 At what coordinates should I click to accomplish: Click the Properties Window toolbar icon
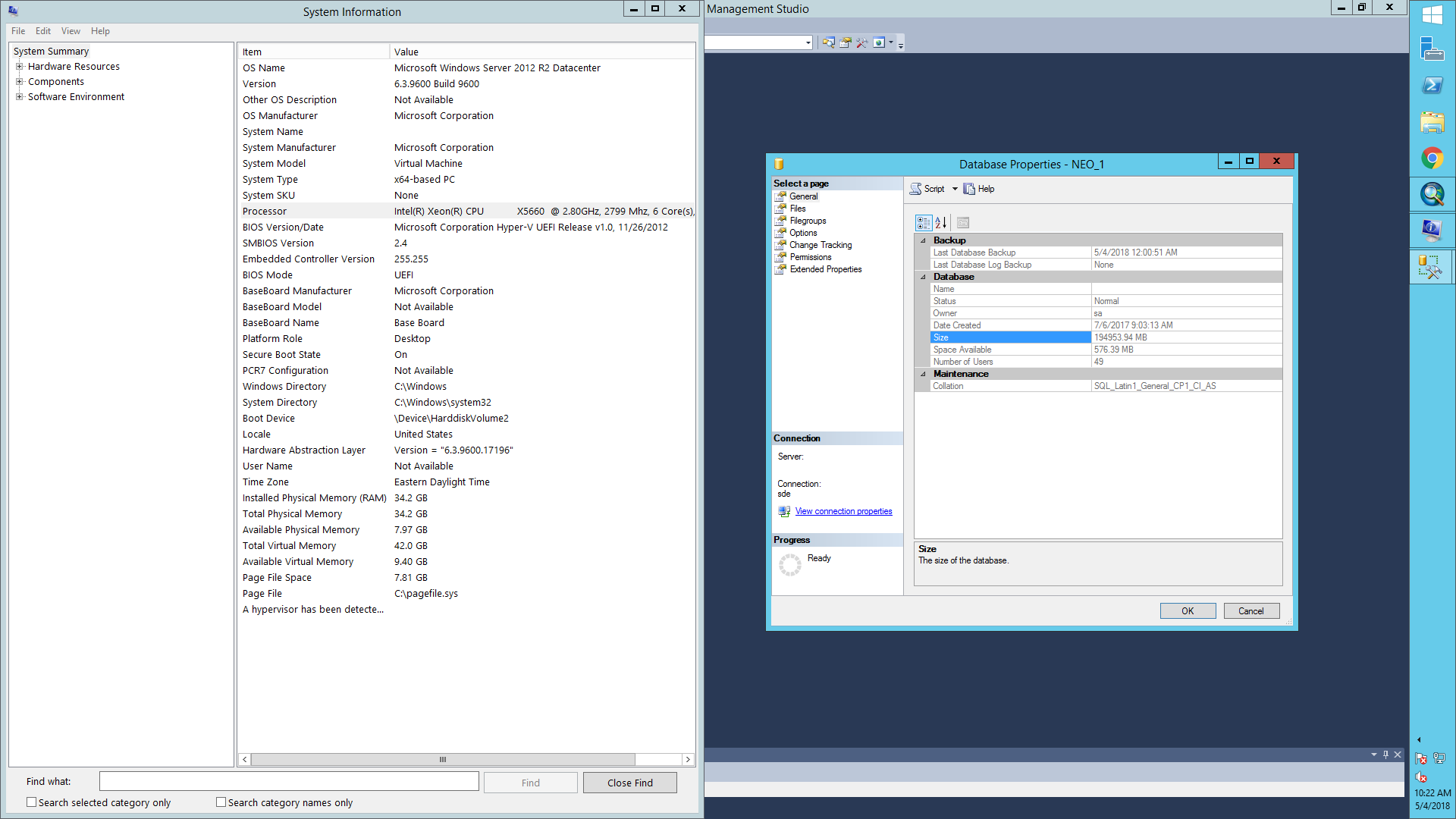[845, 42]
